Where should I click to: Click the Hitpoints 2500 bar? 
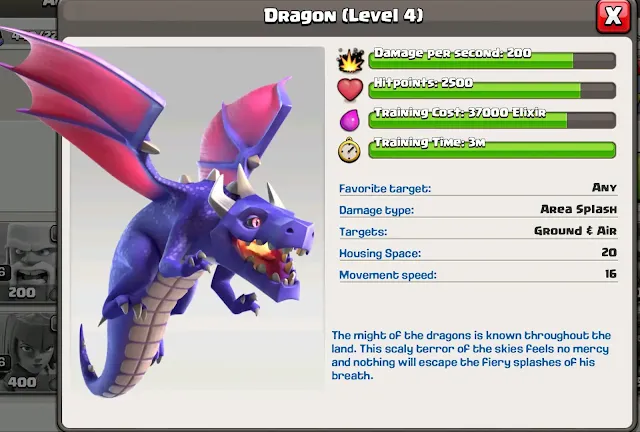(492, 90)
